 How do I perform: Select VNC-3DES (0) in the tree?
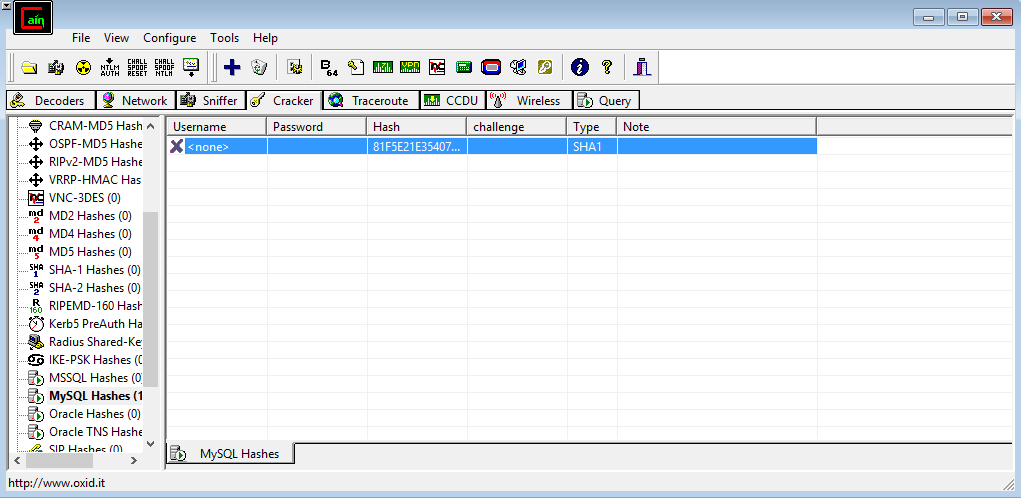[85, 198]
